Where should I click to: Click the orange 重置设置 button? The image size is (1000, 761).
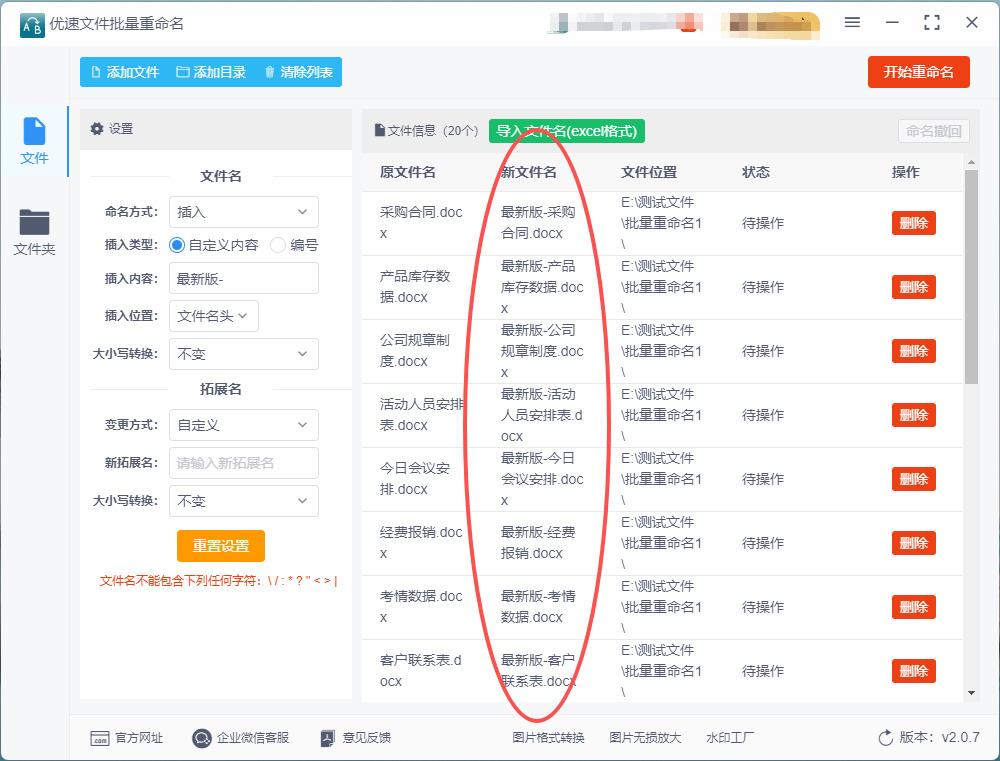point(221,546)
